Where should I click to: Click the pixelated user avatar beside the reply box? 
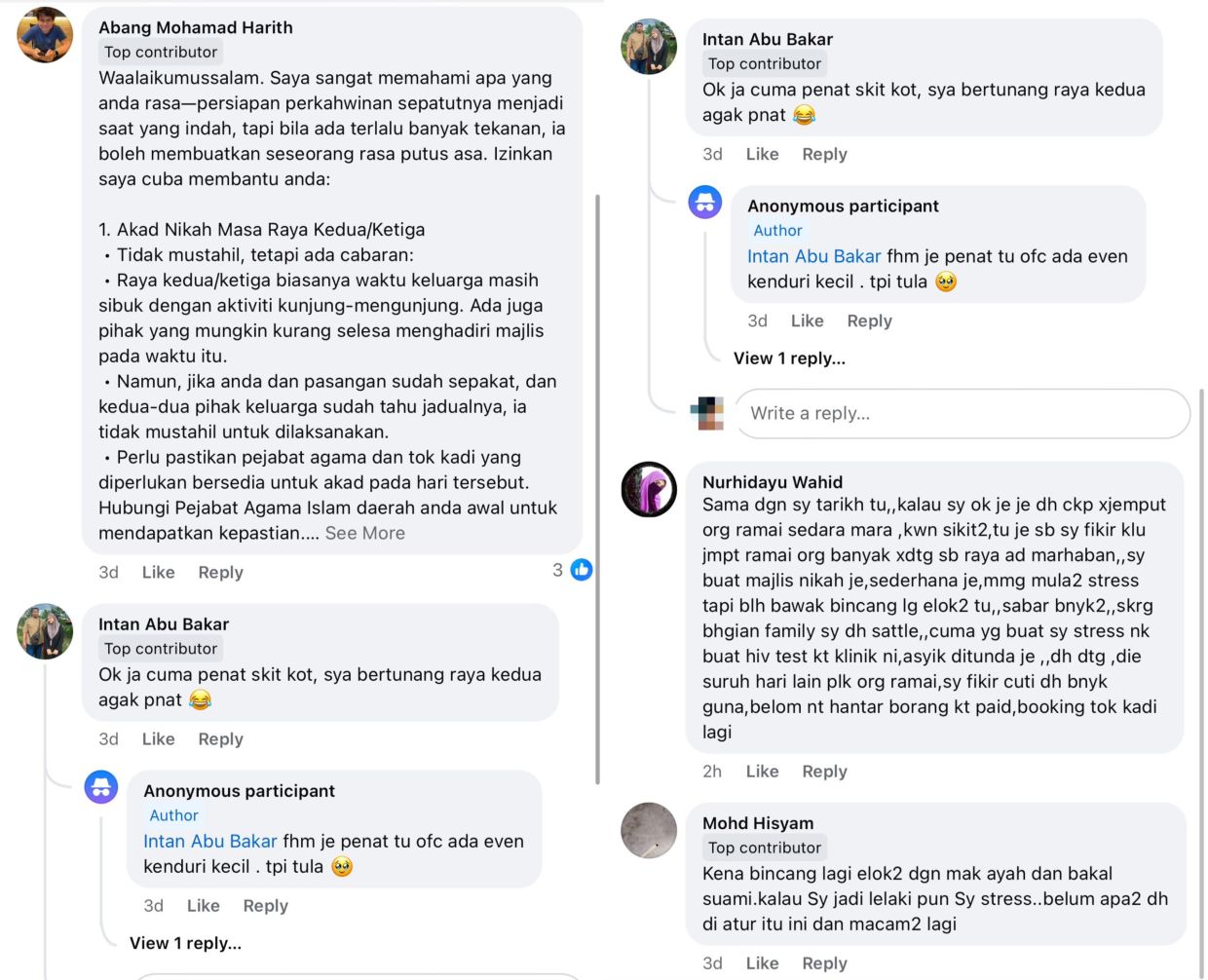(x=707, y=413)
